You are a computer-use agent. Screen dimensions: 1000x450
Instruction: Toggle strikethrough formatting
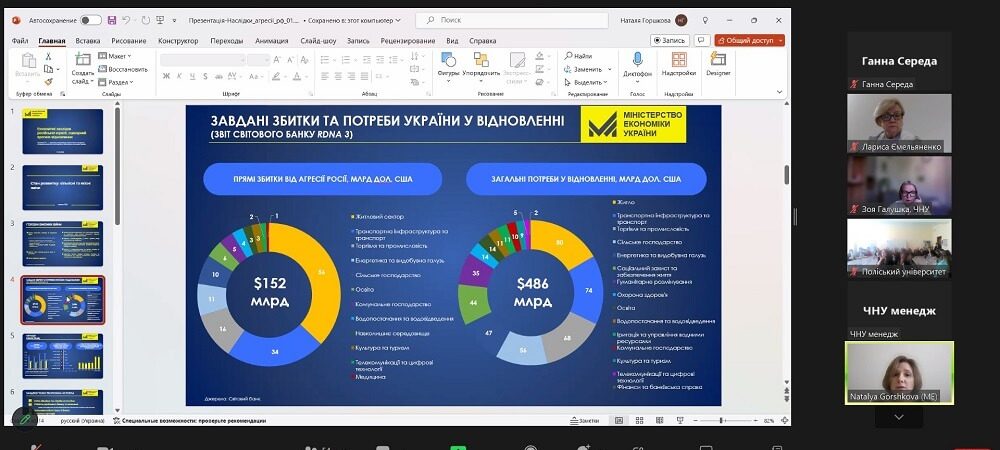pos(220,76)
